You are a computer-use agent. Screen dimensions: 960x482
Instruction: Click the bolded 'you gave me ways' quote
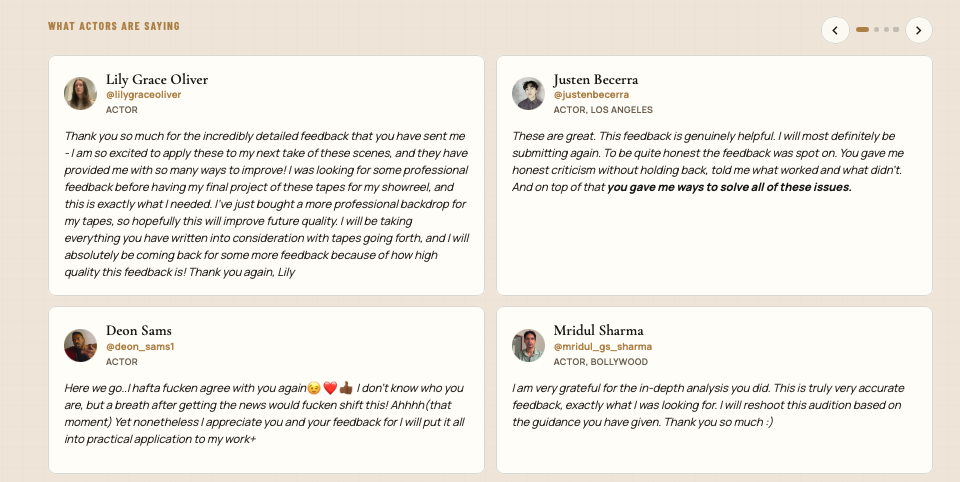tap(729, 187)
